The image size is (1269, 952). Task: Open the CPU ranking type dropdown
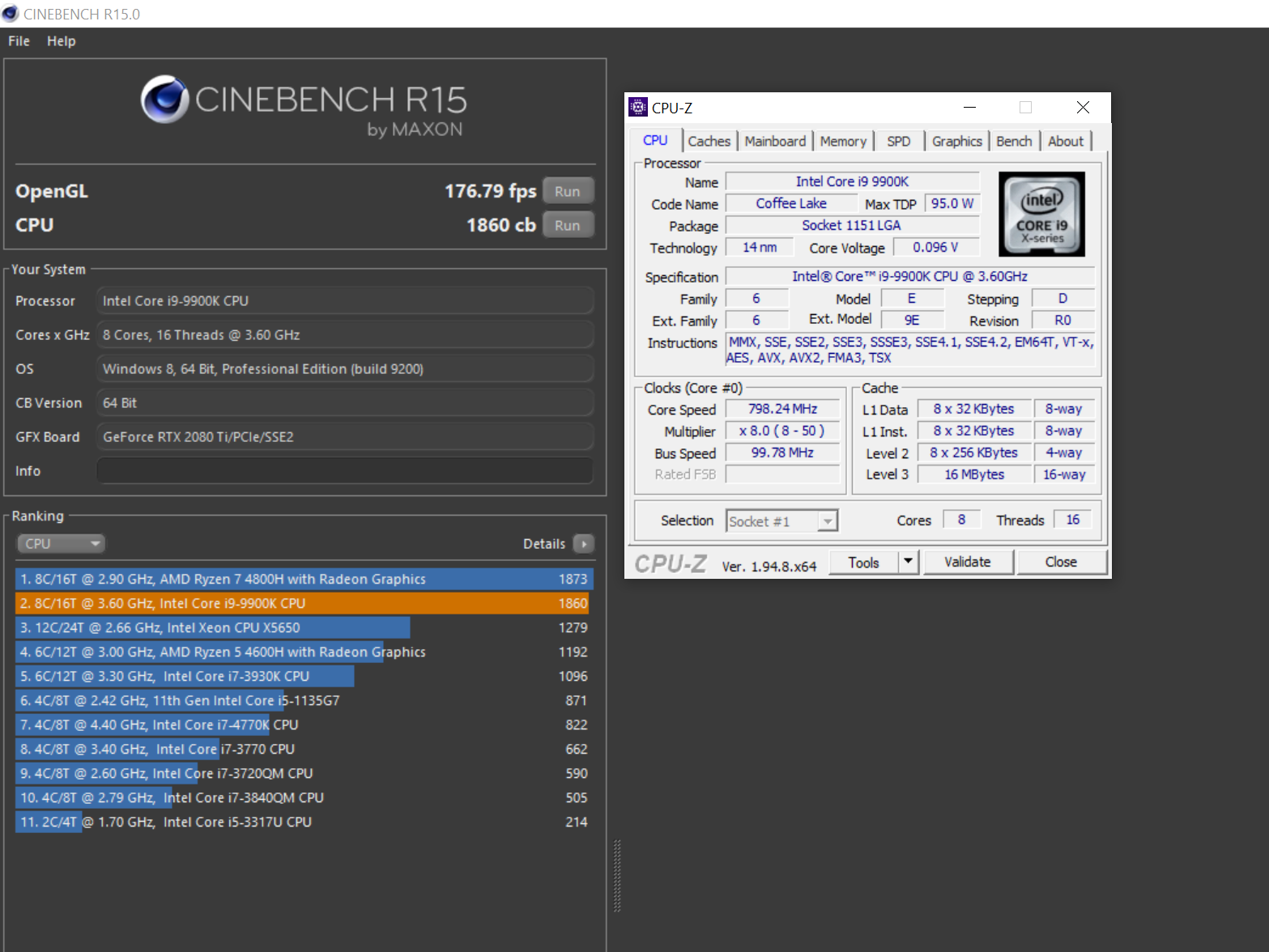click(62, 544)
